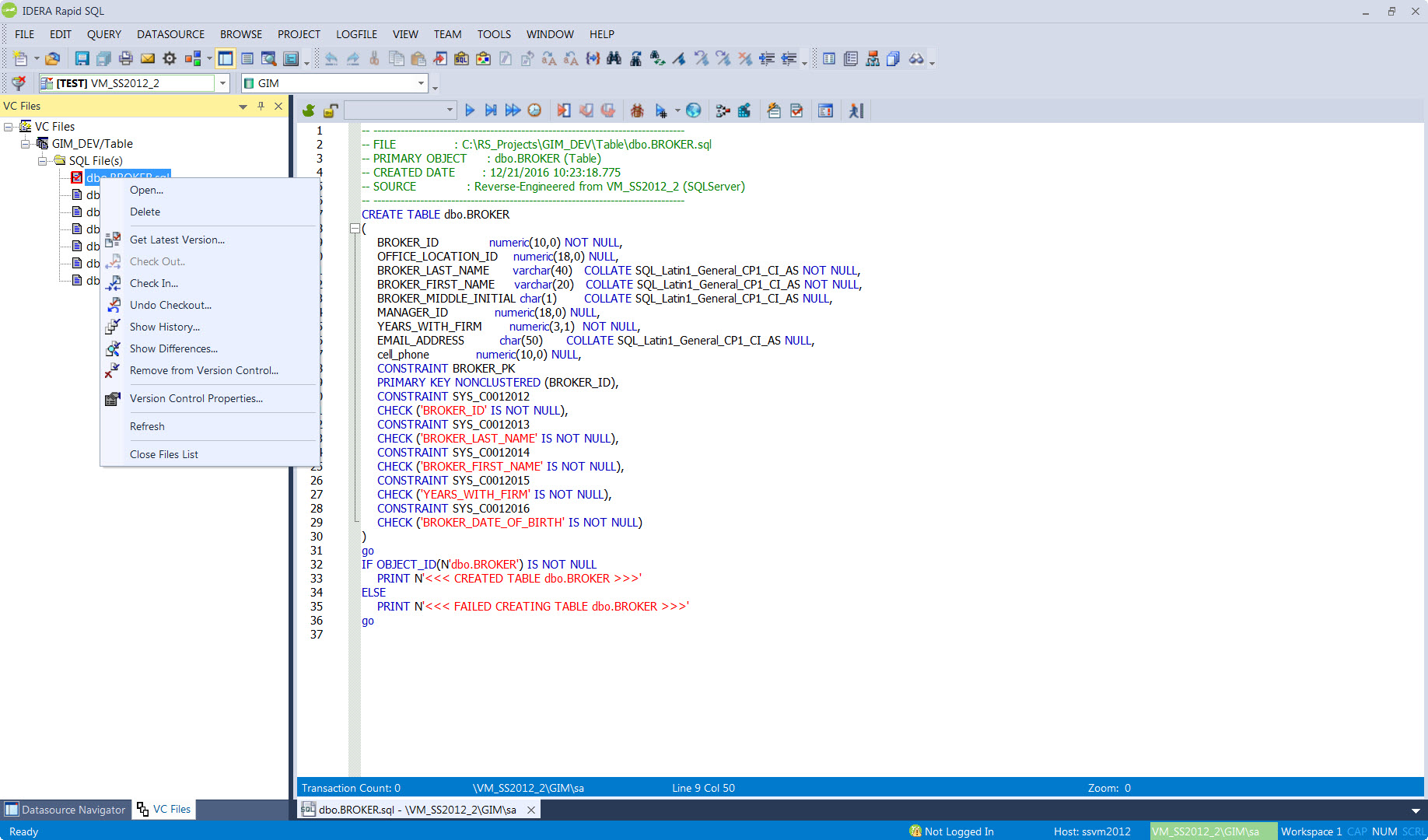Open the TOOLS menu

[494, 34]
